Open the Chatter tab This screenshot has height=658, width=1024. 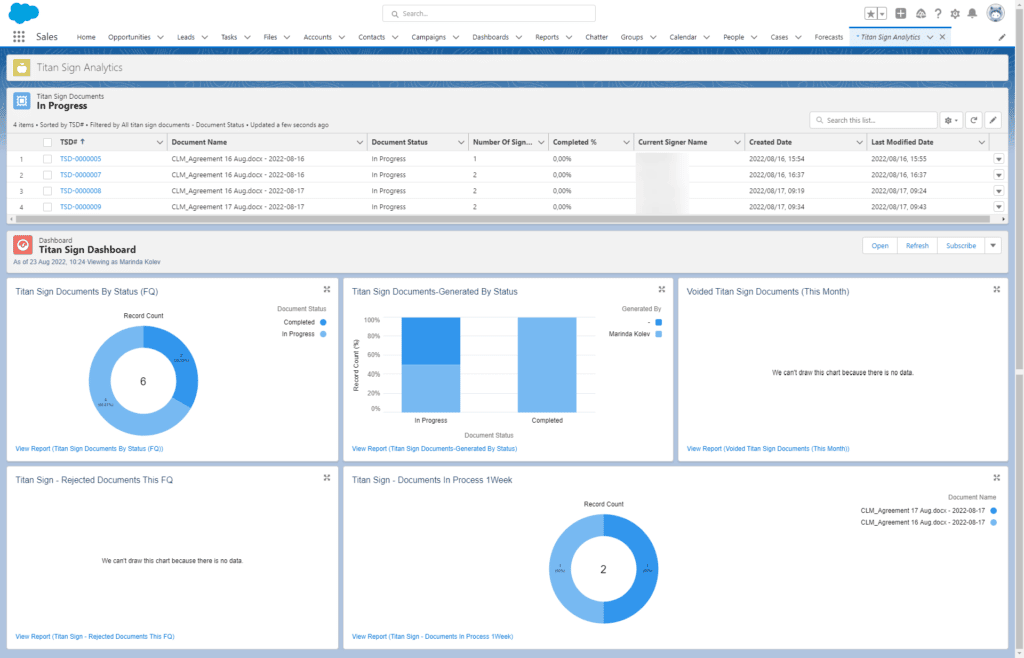pyautogui.click(x=596, y=37)
